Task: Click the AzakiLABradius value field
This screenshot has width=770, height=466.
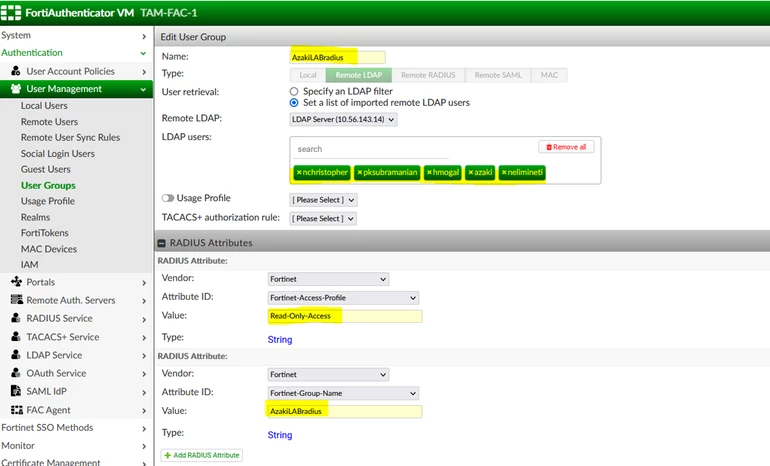Action: pyautogui.click(x=345, y=411)
